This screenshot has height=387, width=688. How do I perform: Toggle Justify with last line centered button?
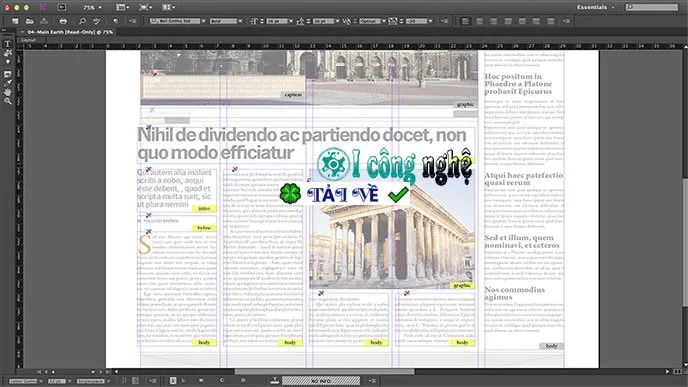522,21
